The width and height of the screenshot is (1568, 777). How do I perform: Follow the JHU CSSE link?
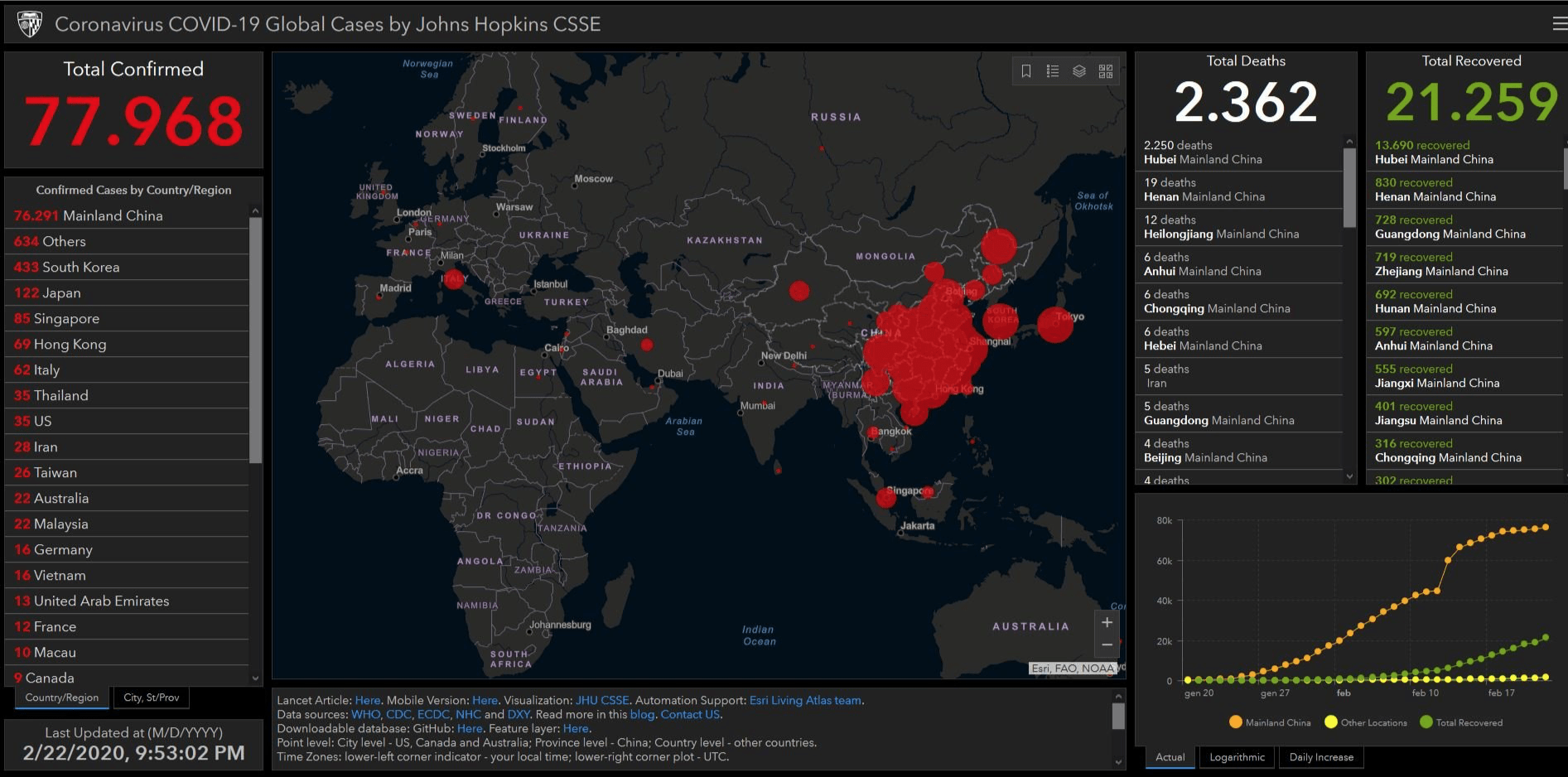[602, 701]
